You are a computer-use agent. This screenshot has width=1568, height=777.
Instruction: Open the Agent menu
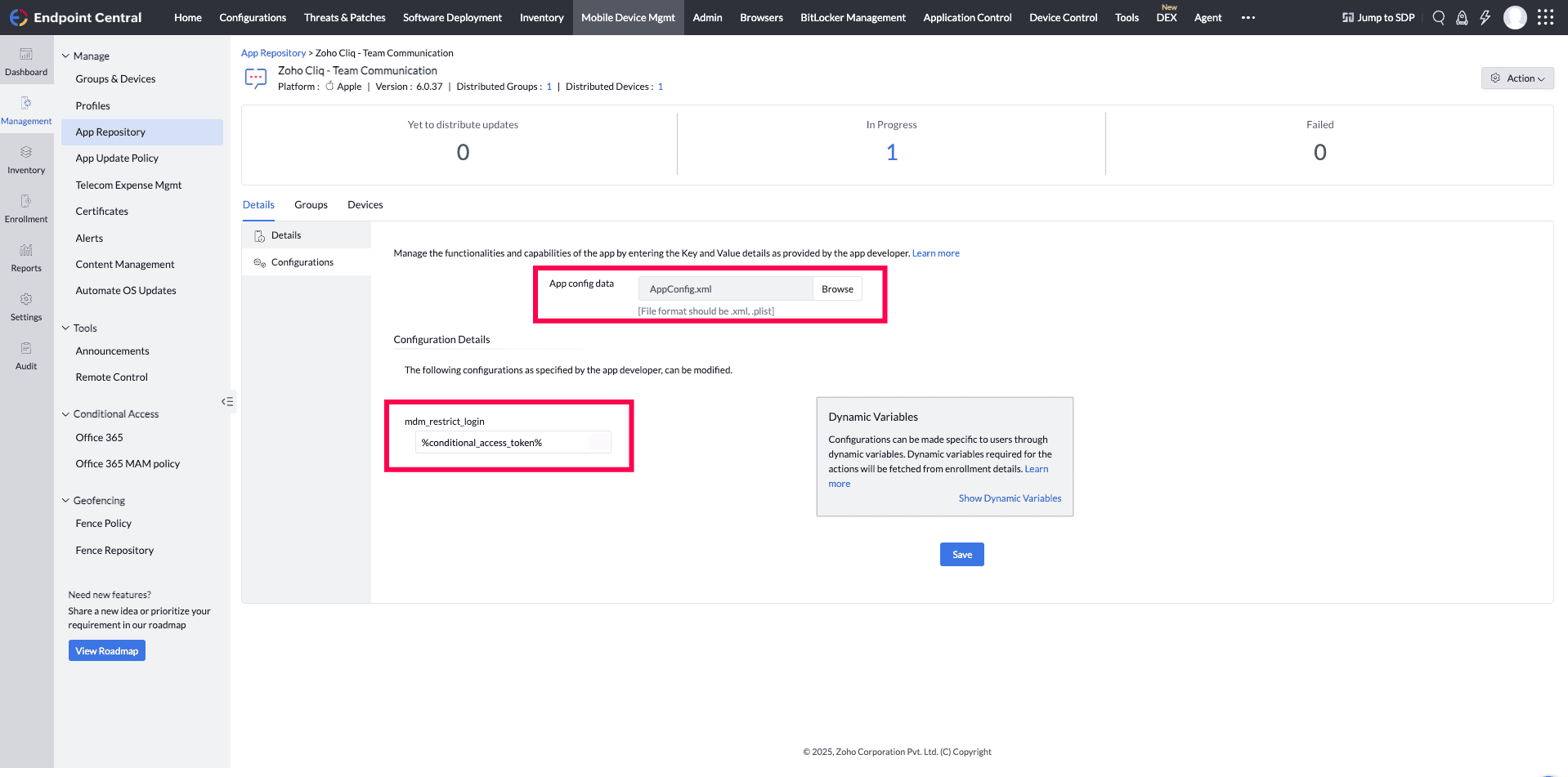point(1207,17)
